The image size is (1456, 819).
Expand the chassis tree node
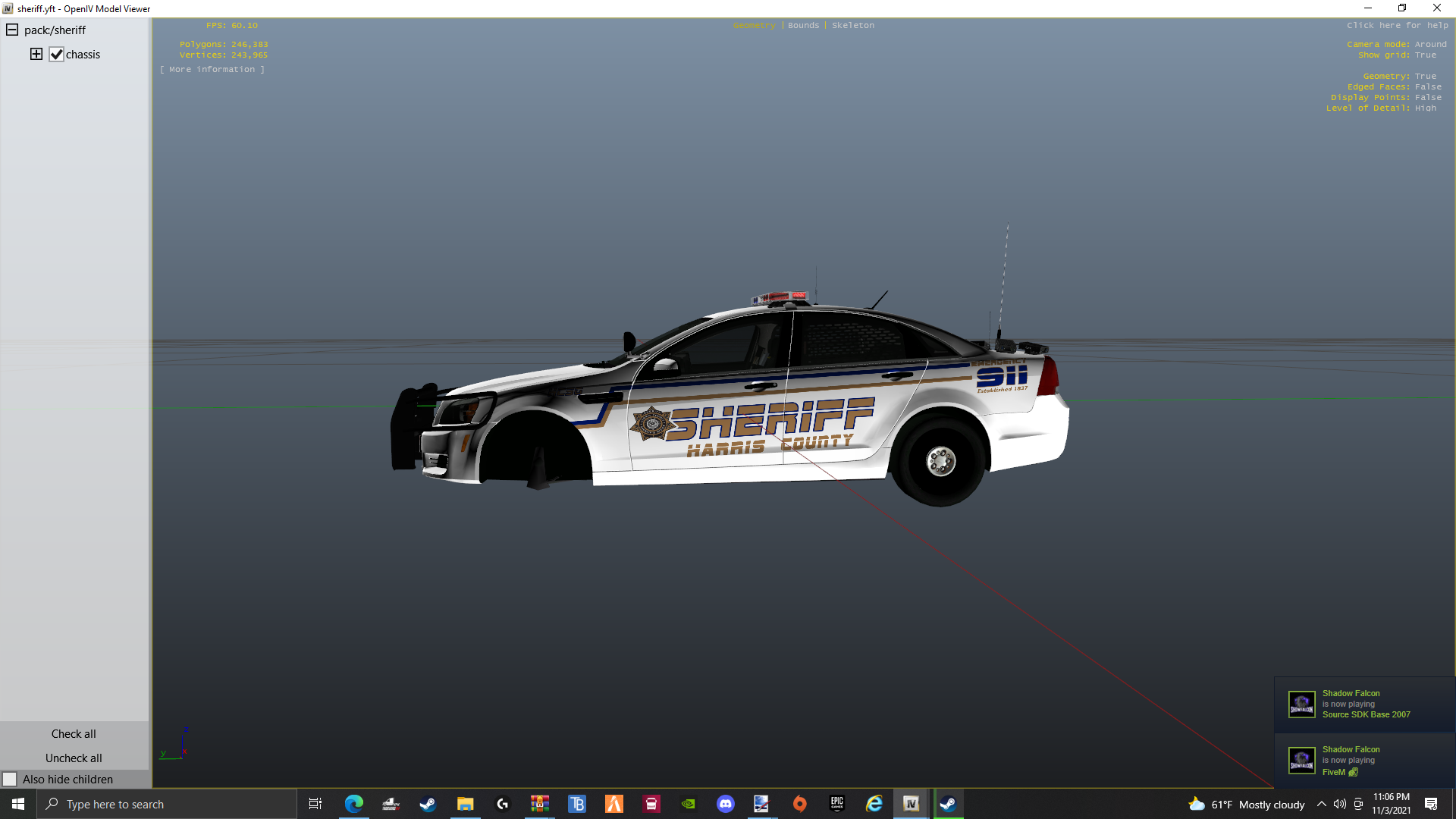click(36, 54)
